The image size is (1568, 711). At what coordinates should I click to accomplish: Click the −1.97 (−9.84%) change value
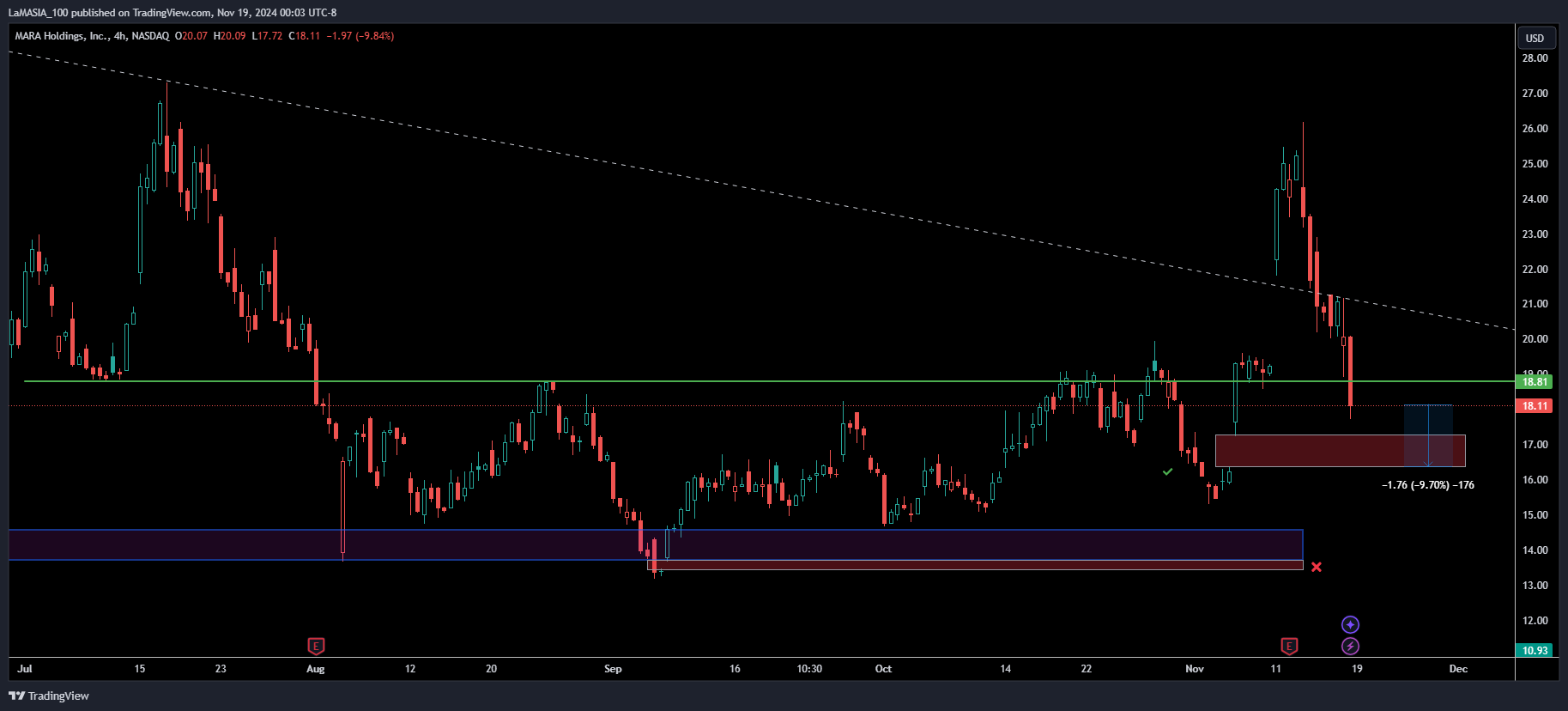(x=360, y=36)
